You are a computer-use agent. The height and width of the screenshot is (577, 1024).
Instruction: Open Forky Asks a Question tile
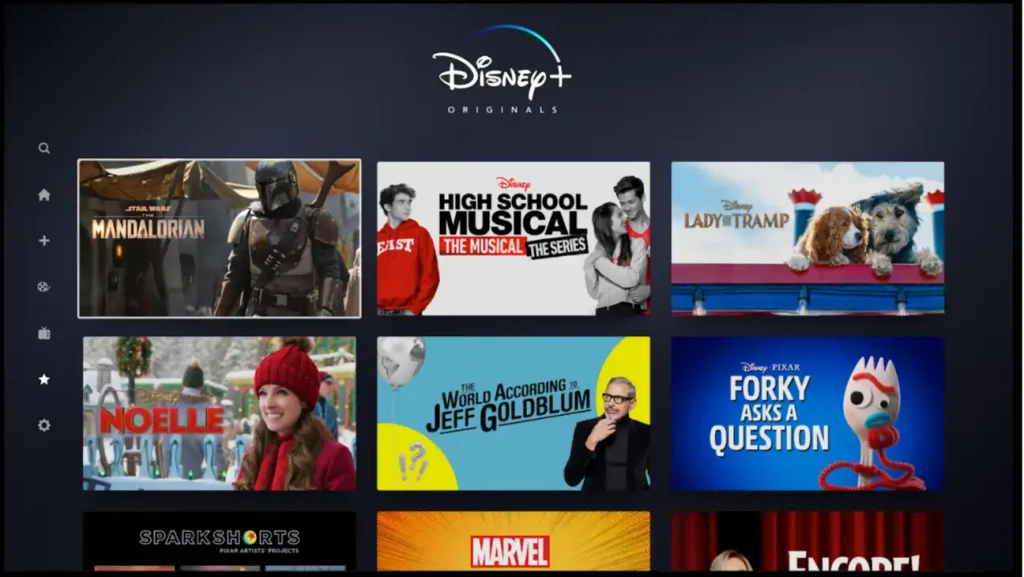pos(808,414)
